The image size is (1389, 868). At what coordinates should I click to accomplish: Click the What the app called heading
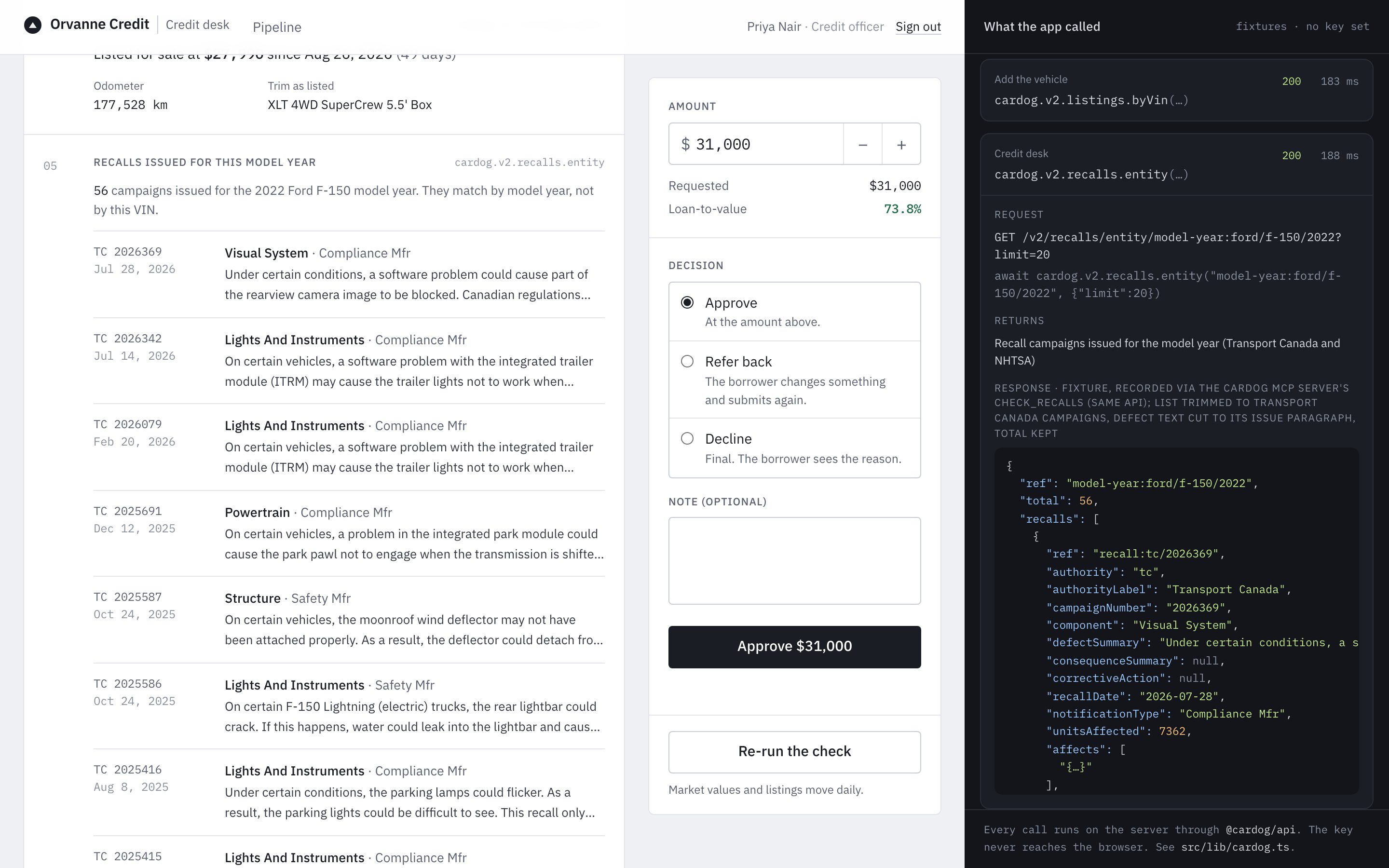click(1042, 27)
